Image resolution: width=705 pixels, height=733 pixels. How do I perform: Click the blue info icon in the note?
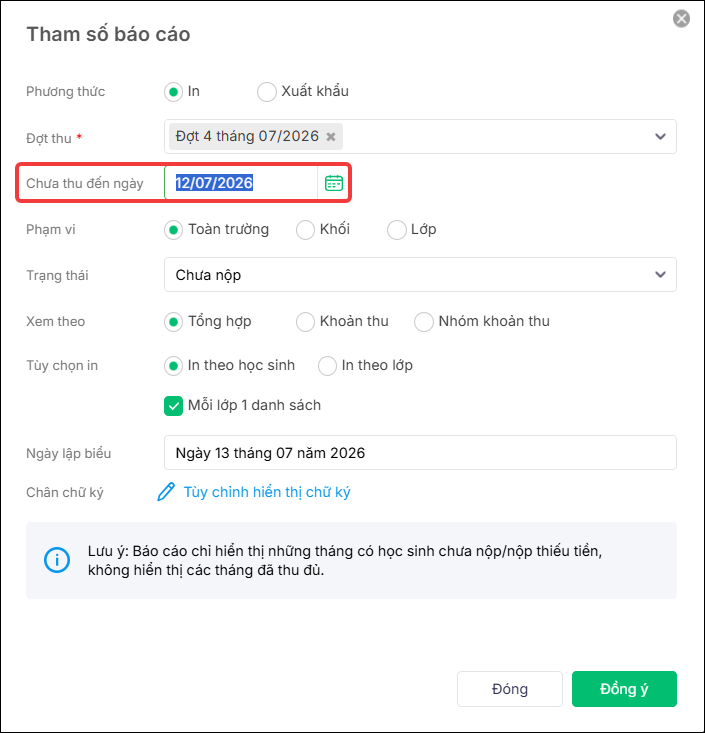tap(57, 560)
